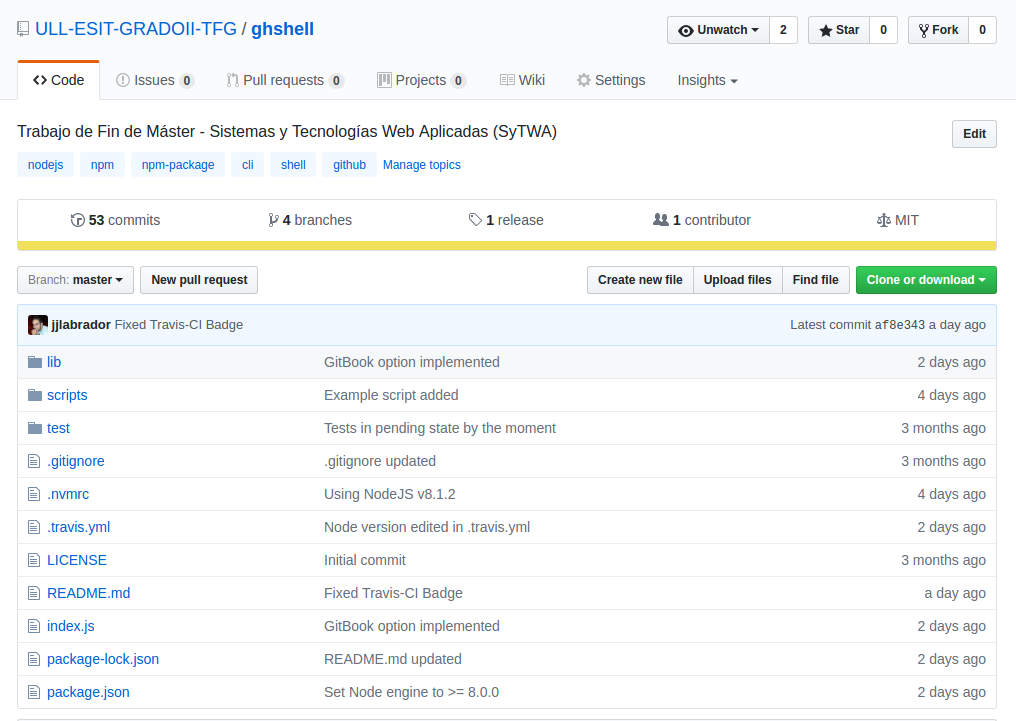Screen dimensions: 1016x721
Task: Click the LICENSE file icon
Action: 34,560
